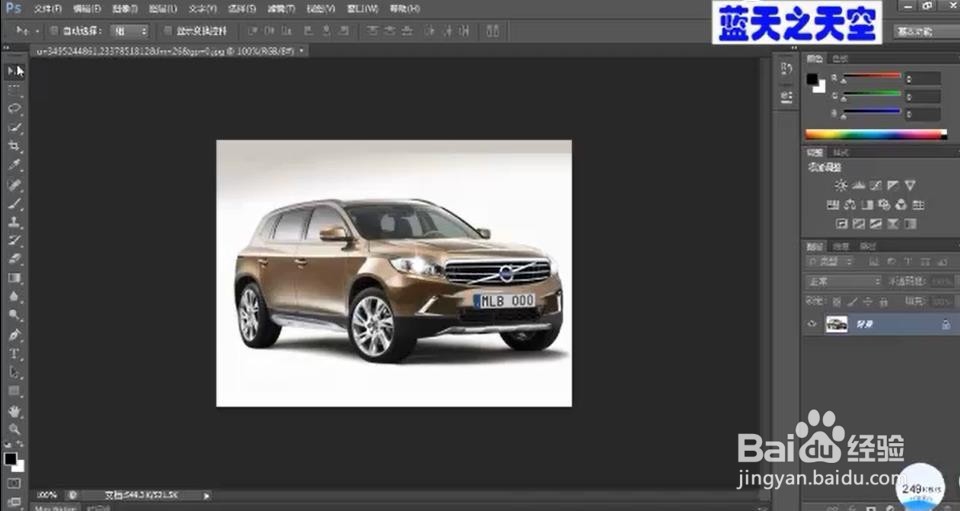Click the red channel slider in Color panel
The image size is (960, 511).
pos(871,76)
